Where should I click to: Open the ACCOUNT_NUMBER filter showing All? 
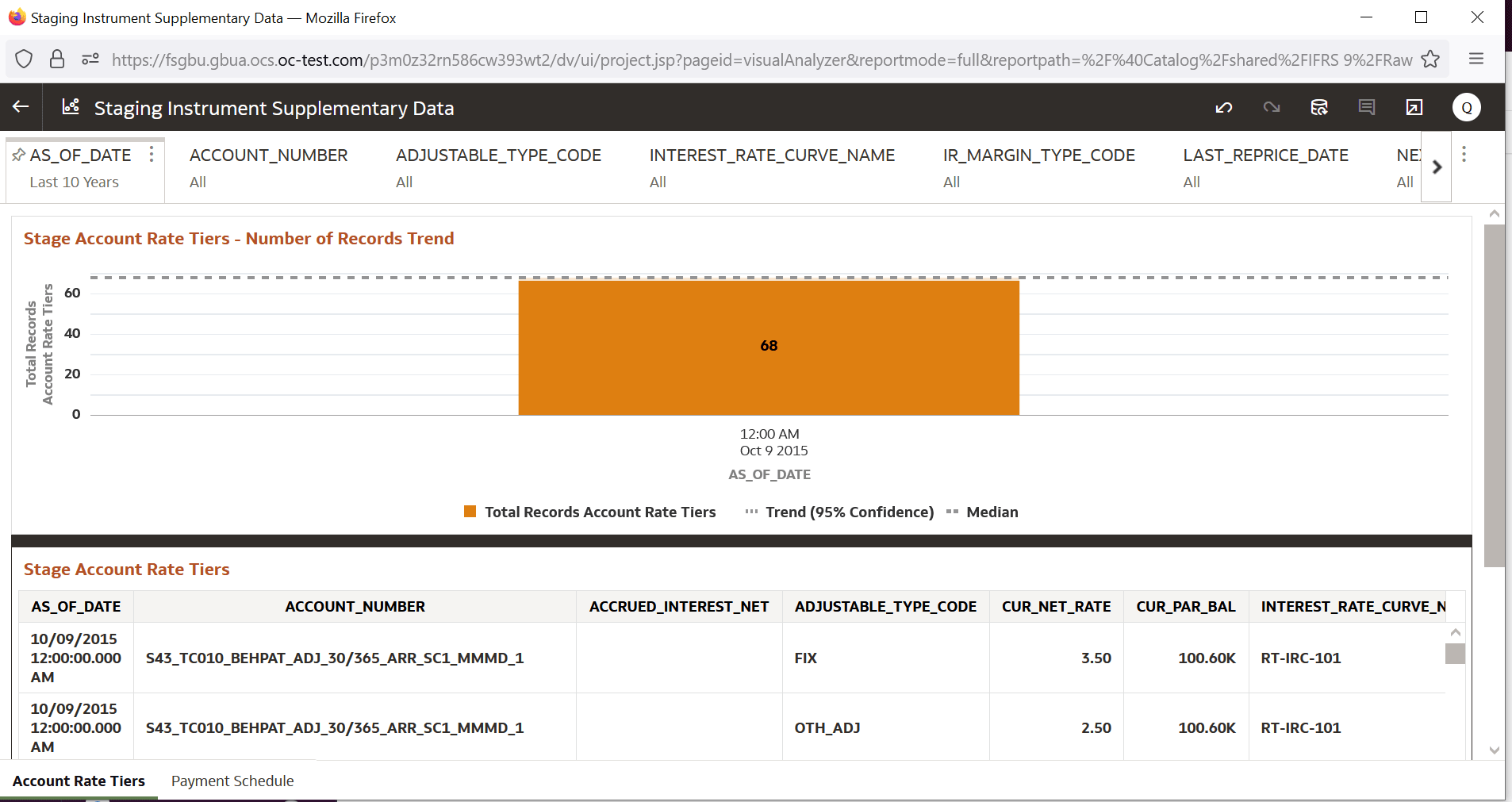pos(268,167)
